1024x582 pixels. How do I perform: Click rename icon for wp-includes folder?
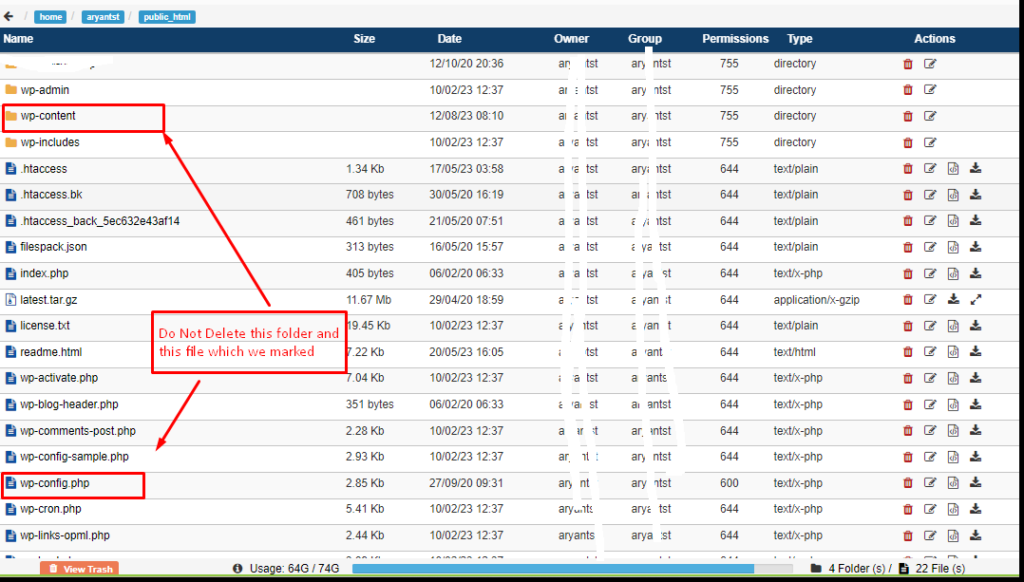[x=930, y=142]
